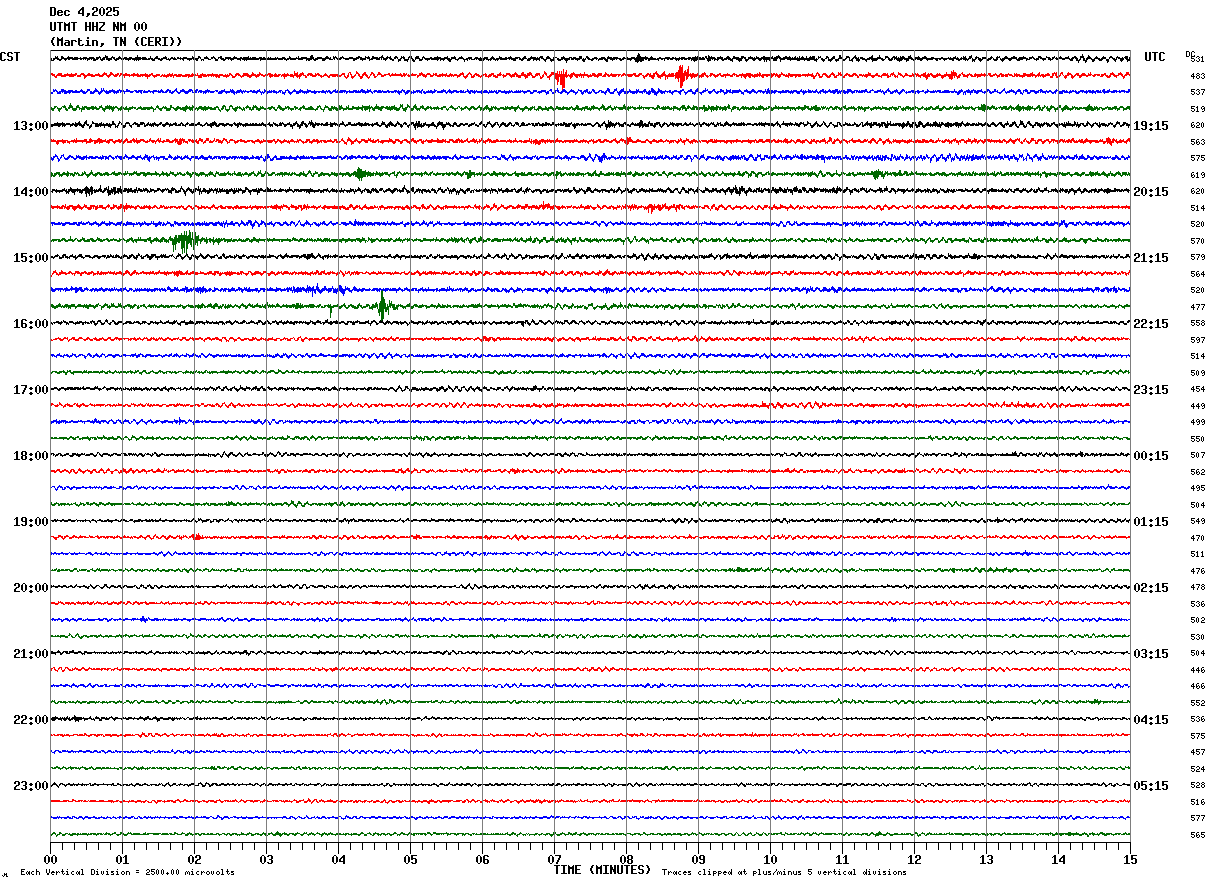
Task: Click the red burst just after minute 7
Action: point(561,78)
